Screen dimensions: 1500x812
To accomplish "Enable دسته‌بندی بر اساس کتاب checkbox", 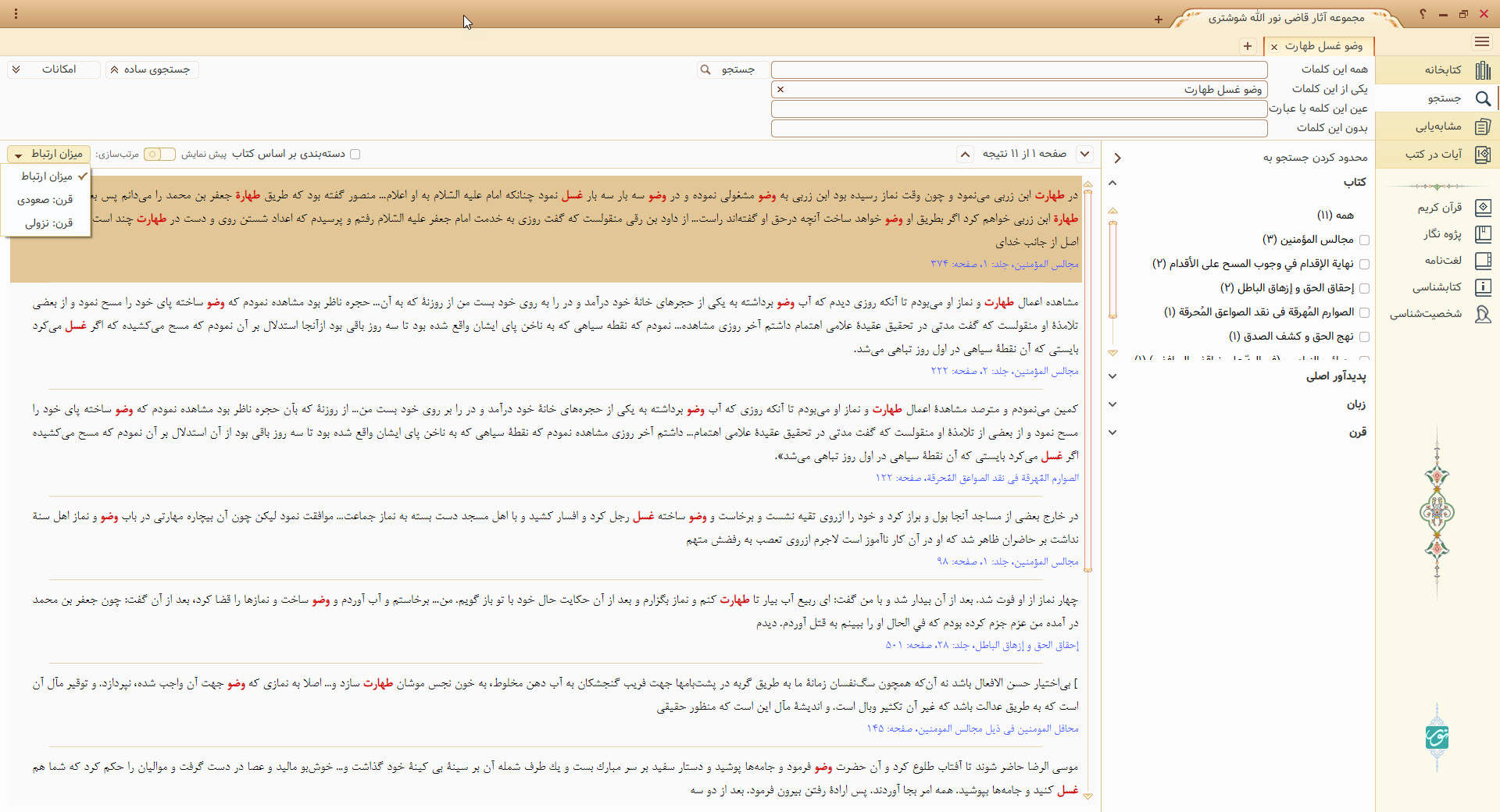I will click(355, 155).
